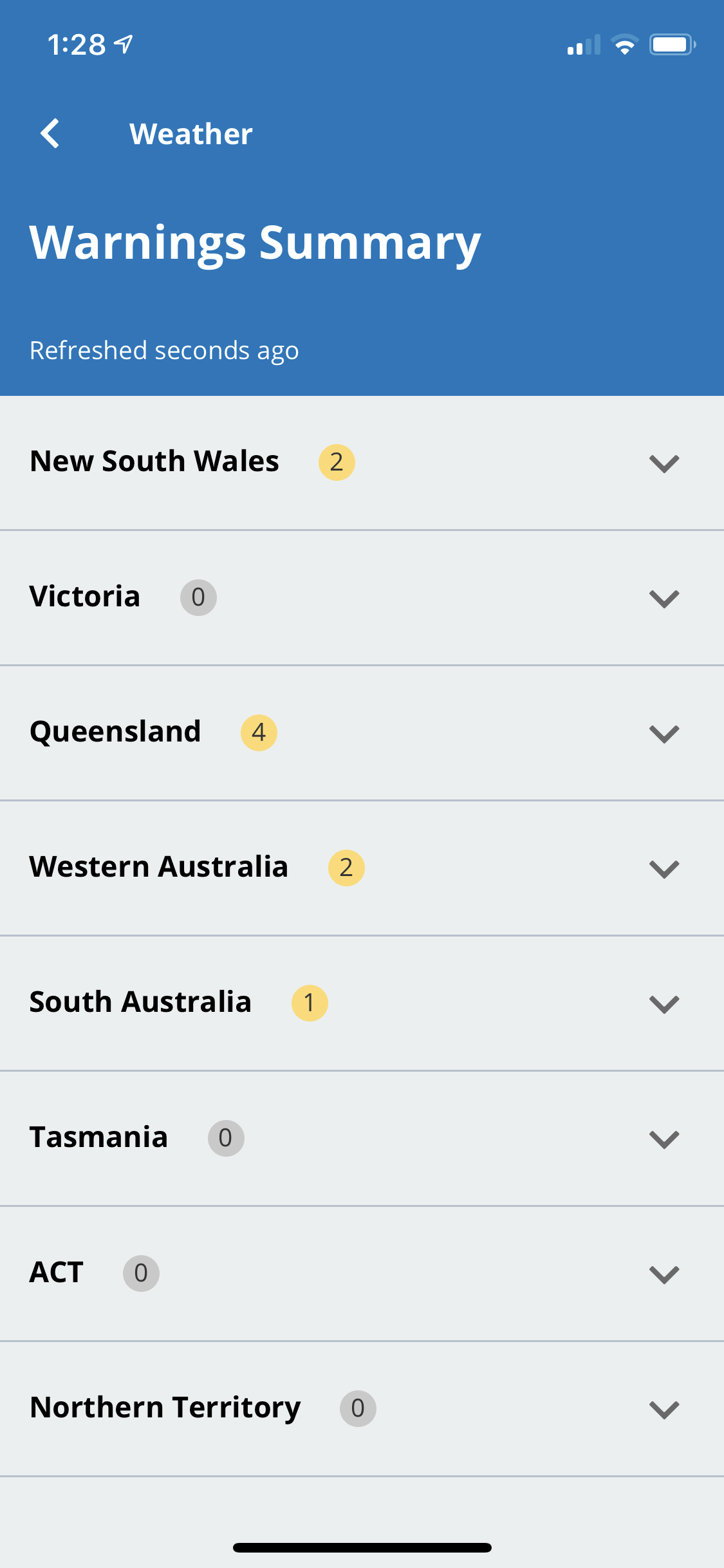
Task: Tap South Australia badge showing 1
Action: (310, 1003)
